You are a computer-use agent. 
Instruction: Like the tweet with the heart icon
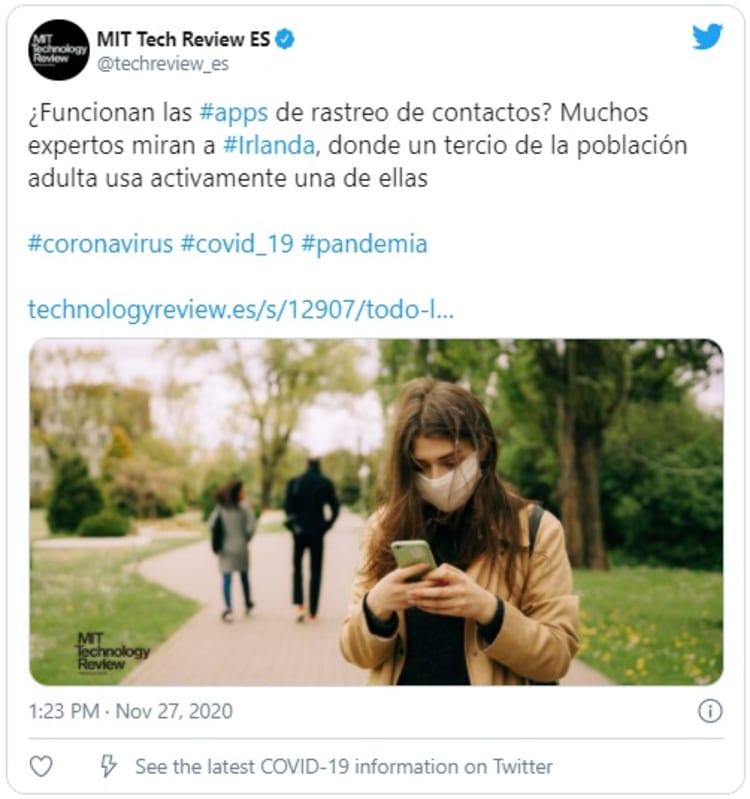tap(41, 766)
